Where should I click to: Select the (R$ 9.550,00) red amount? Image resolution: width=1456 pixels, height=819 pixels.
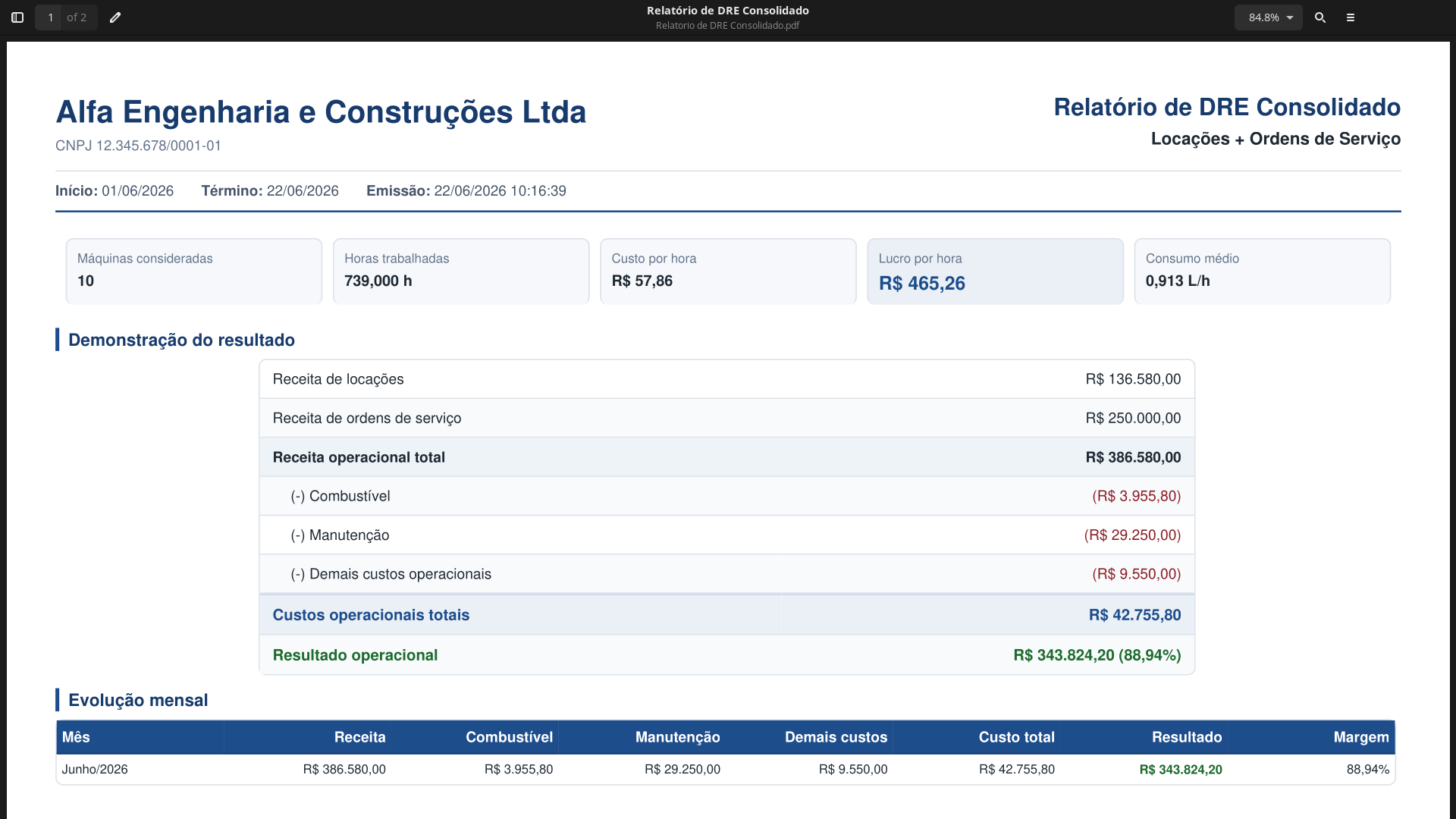click(1137, 575)
